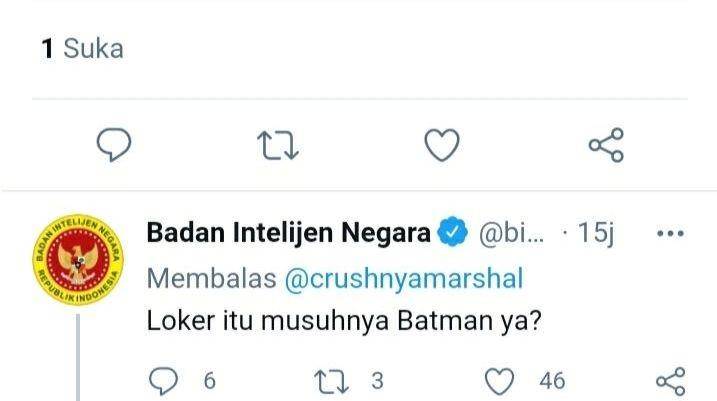Like the main tweet with heart icon
Image resolution: width=717 pixels, height=401 pixels.
tap(442, 145)
